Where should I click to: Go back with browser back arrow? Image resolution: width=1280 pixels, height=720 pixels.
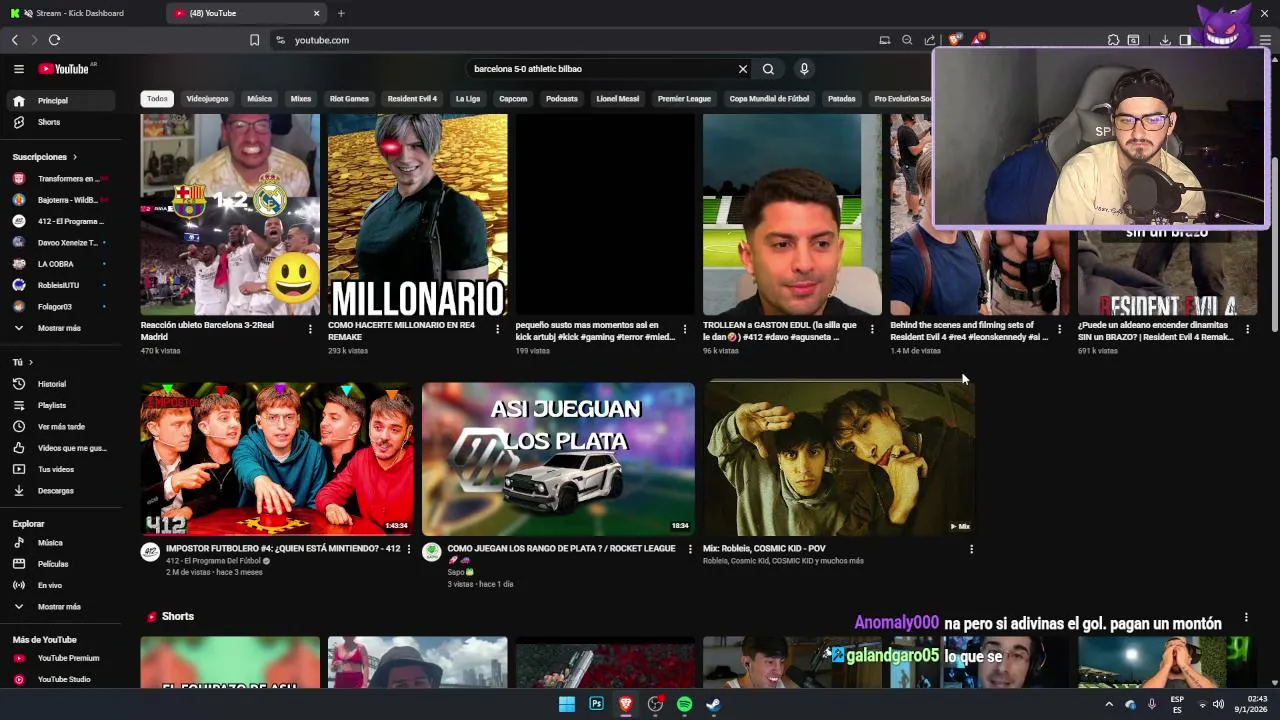point(14,40)
